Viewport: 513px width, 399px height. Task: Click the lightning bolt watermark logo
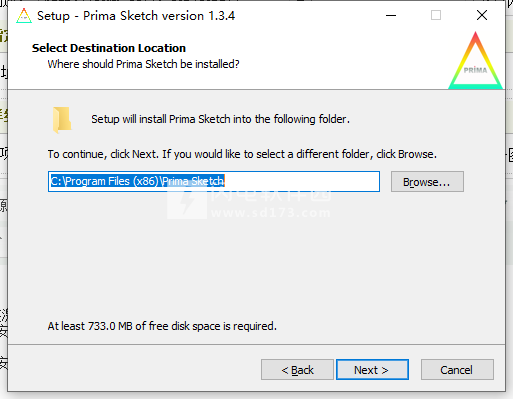click(x=187, y=202)
